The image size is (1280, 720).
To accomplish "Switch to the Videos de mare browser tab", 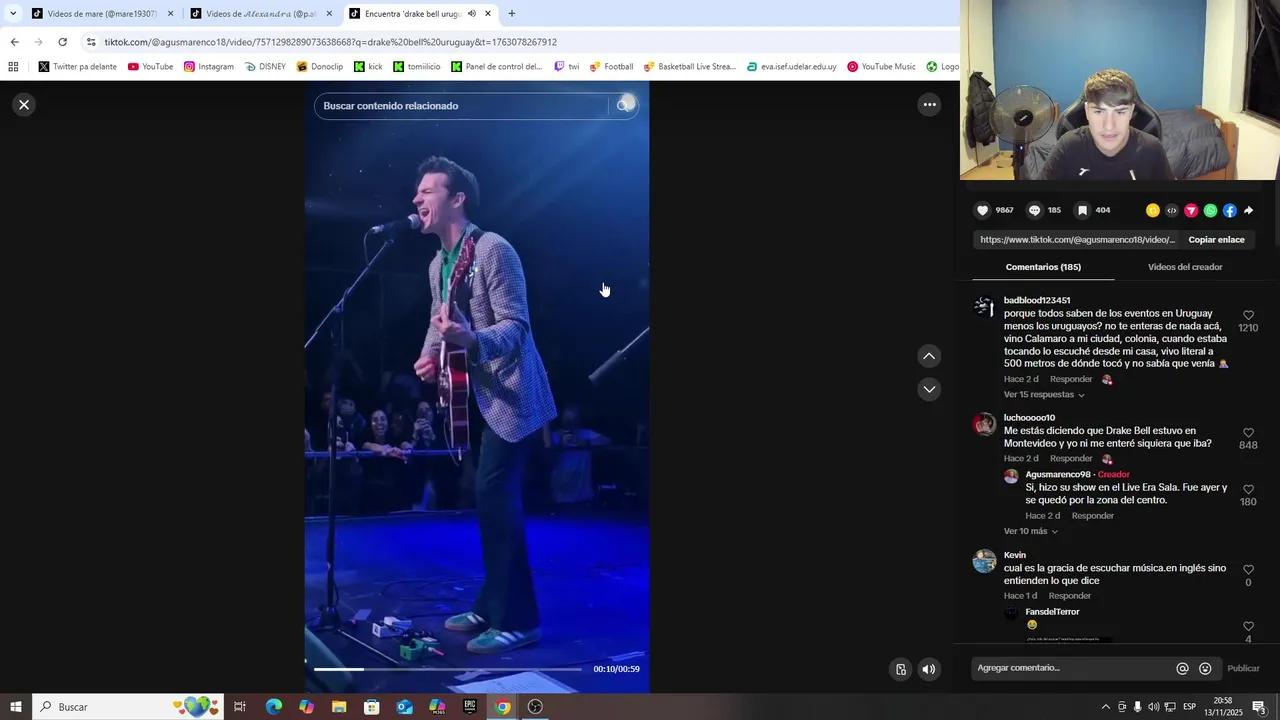I will 103,14.
